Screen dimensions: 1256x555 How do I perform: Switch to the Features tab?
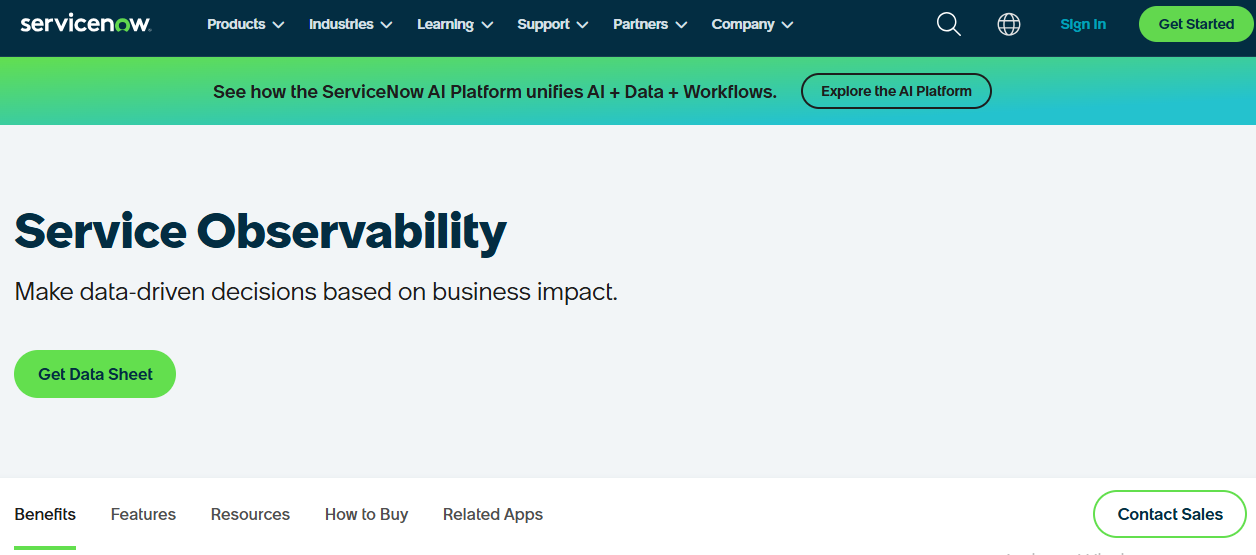tap(143, 514)
